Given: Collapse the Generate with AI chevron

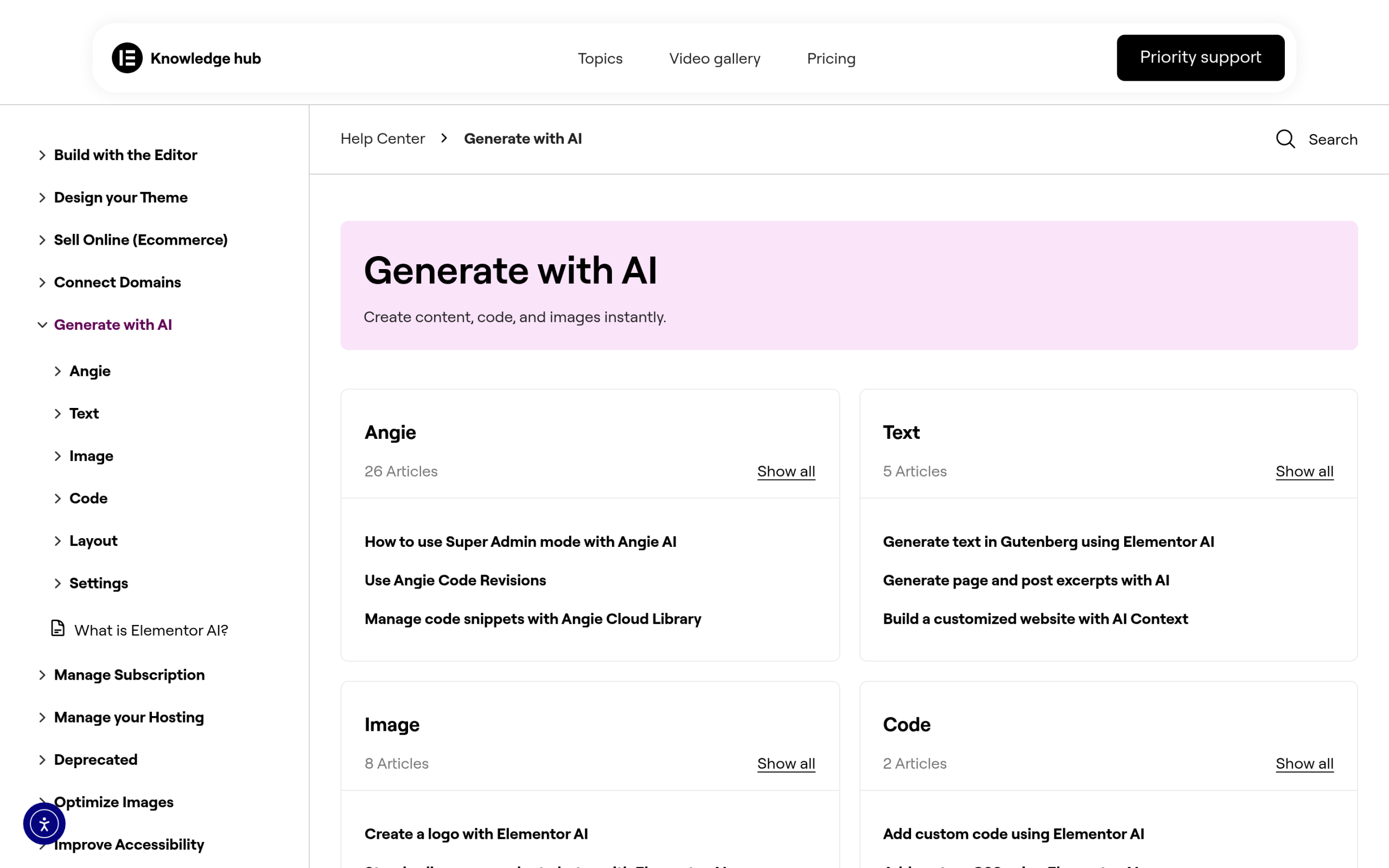Looking at the screenshot, I should pos(42,325).
